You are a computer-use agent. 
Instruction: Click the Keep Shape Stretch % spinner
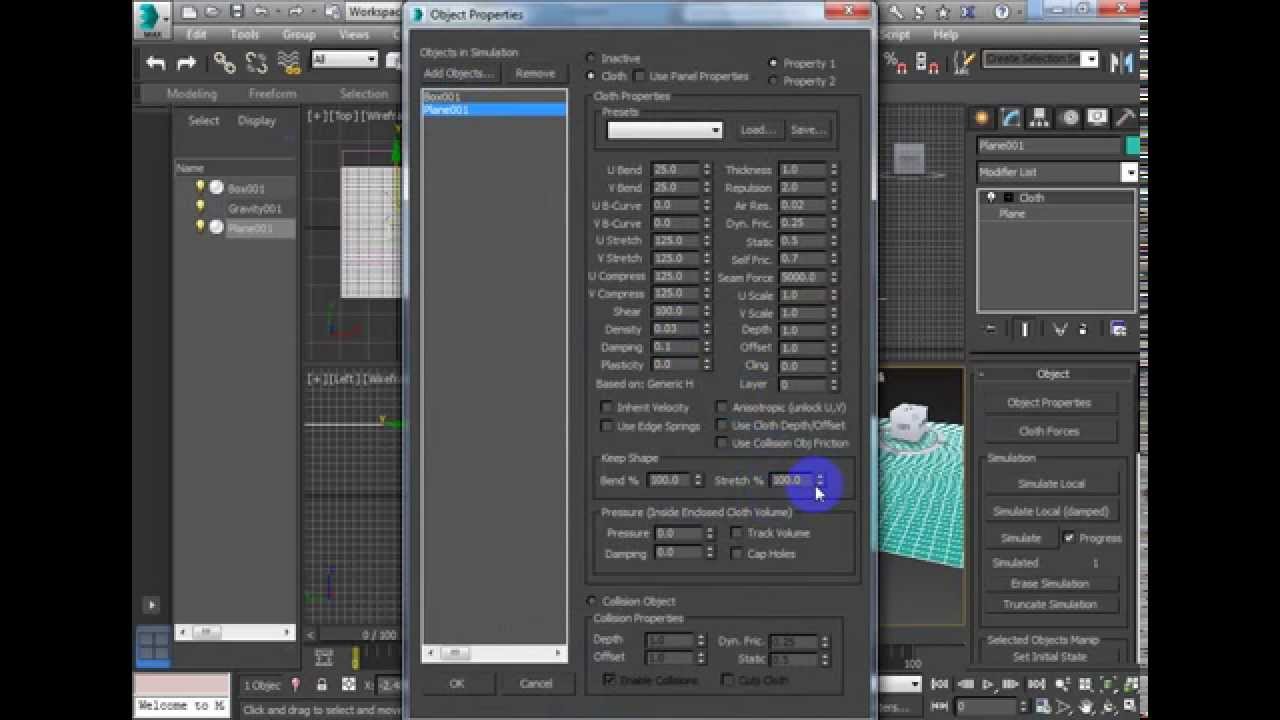point(819,480)
